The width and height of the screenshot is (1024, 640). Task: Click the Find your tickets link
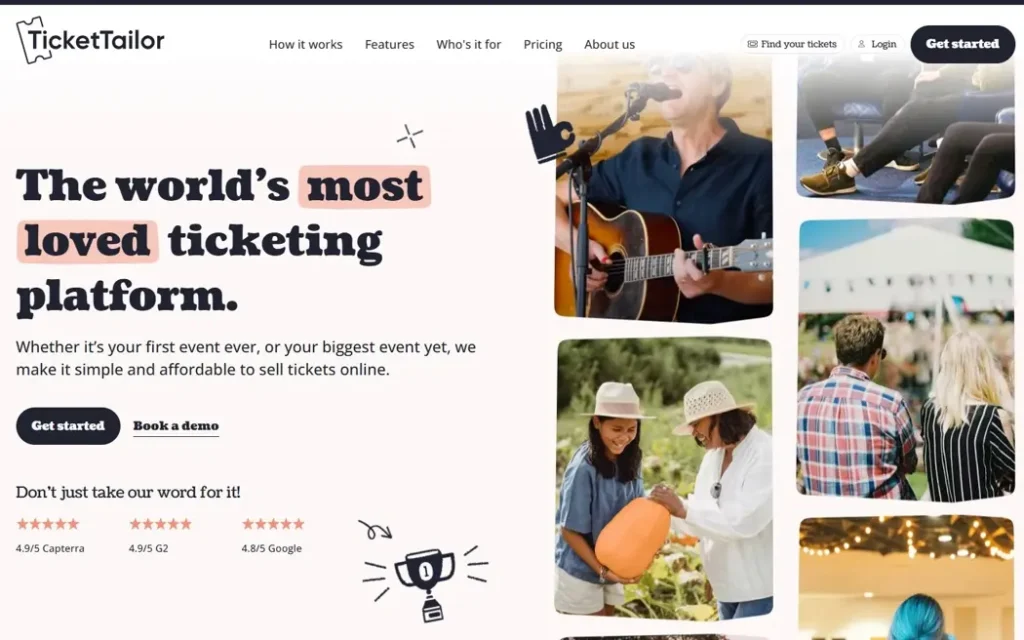792,44
